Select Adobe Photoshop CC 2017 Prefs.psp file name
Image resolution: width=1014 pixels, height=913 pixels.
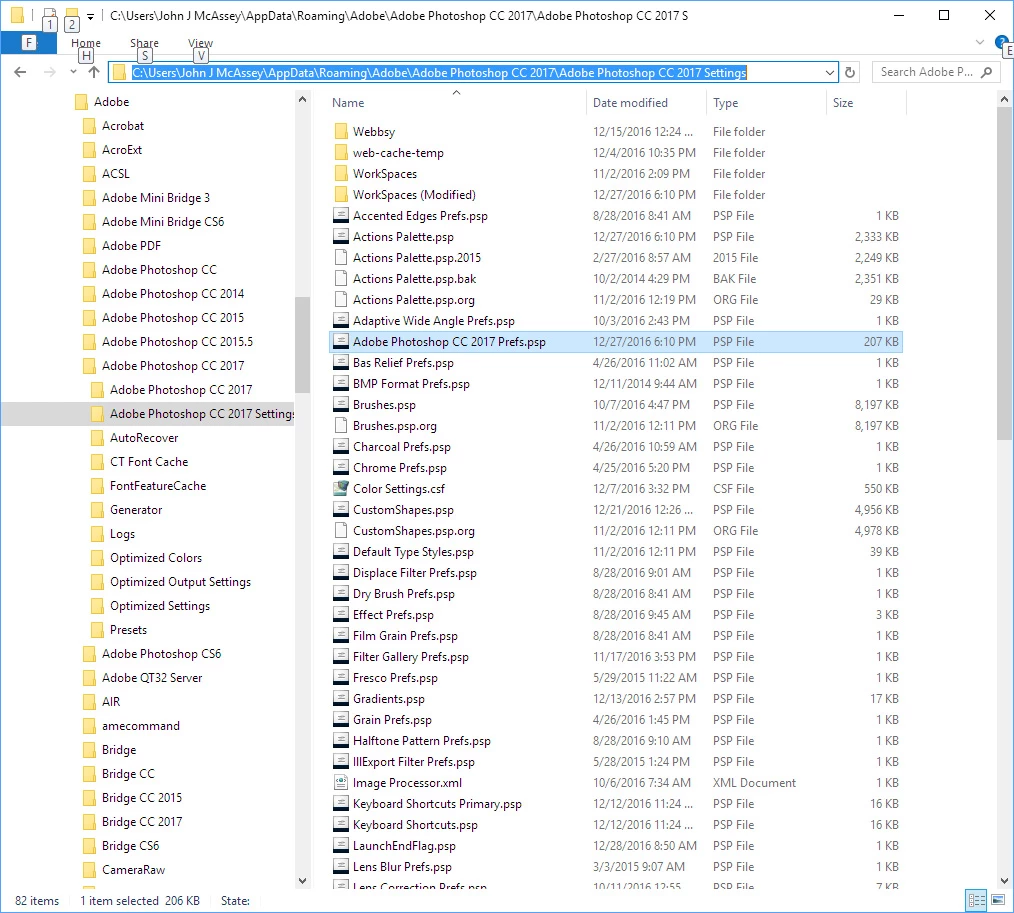coord(449,342)
